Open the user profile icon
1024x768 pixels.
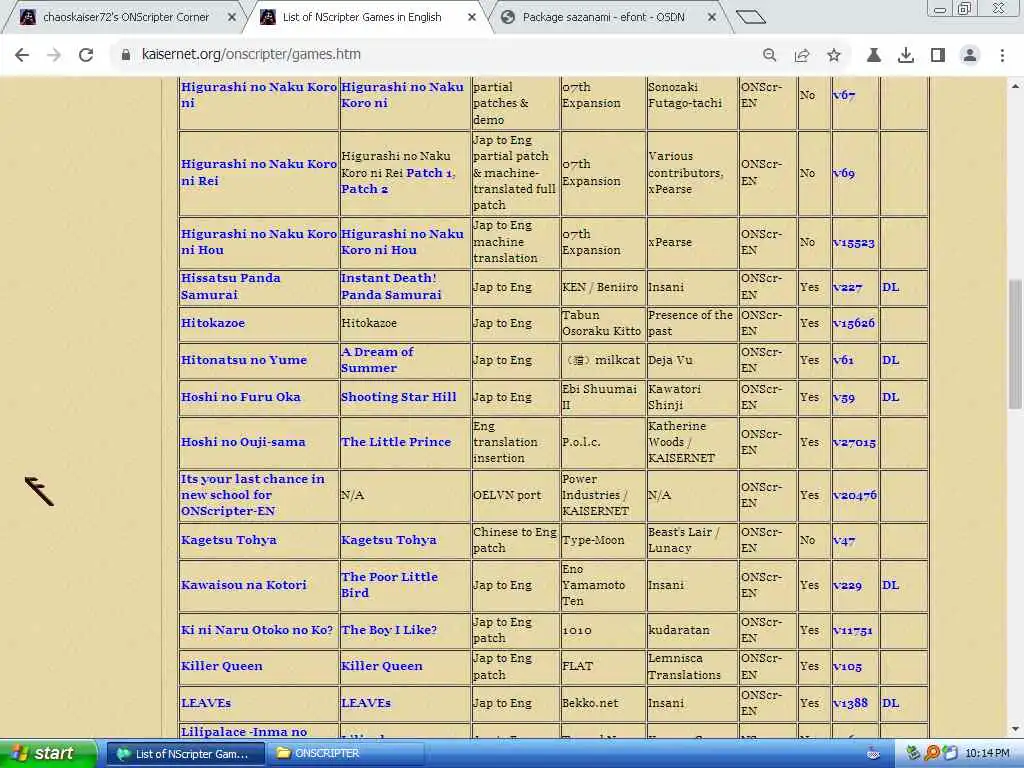(x=970, y=55)
